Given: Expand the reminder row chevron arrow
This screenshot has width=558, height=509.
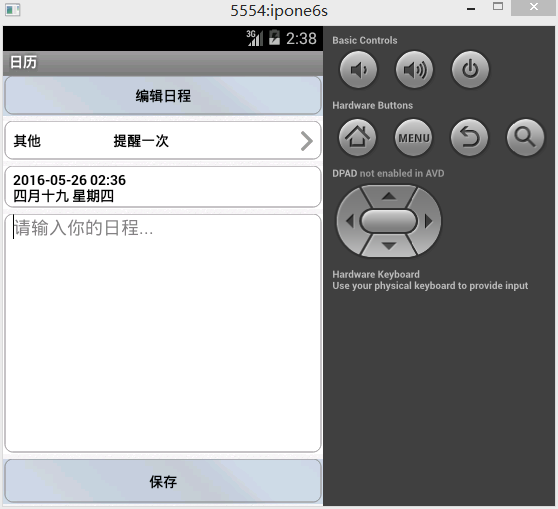Looking at the screenshot, I should click(x=306, y=141).
